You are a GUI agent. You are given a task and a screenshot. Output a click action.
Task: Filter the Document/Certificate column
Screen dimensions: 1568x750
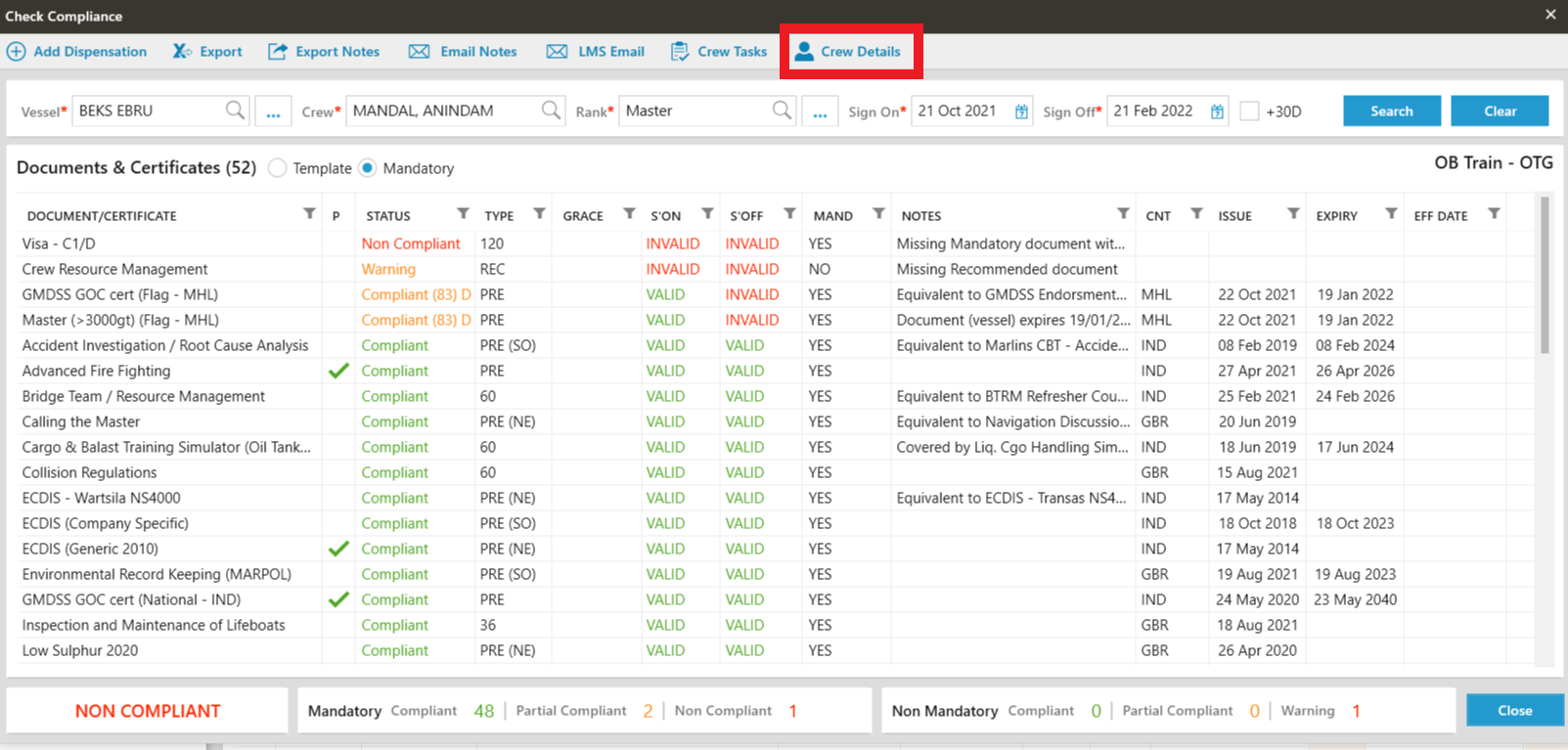click(309, 214)
